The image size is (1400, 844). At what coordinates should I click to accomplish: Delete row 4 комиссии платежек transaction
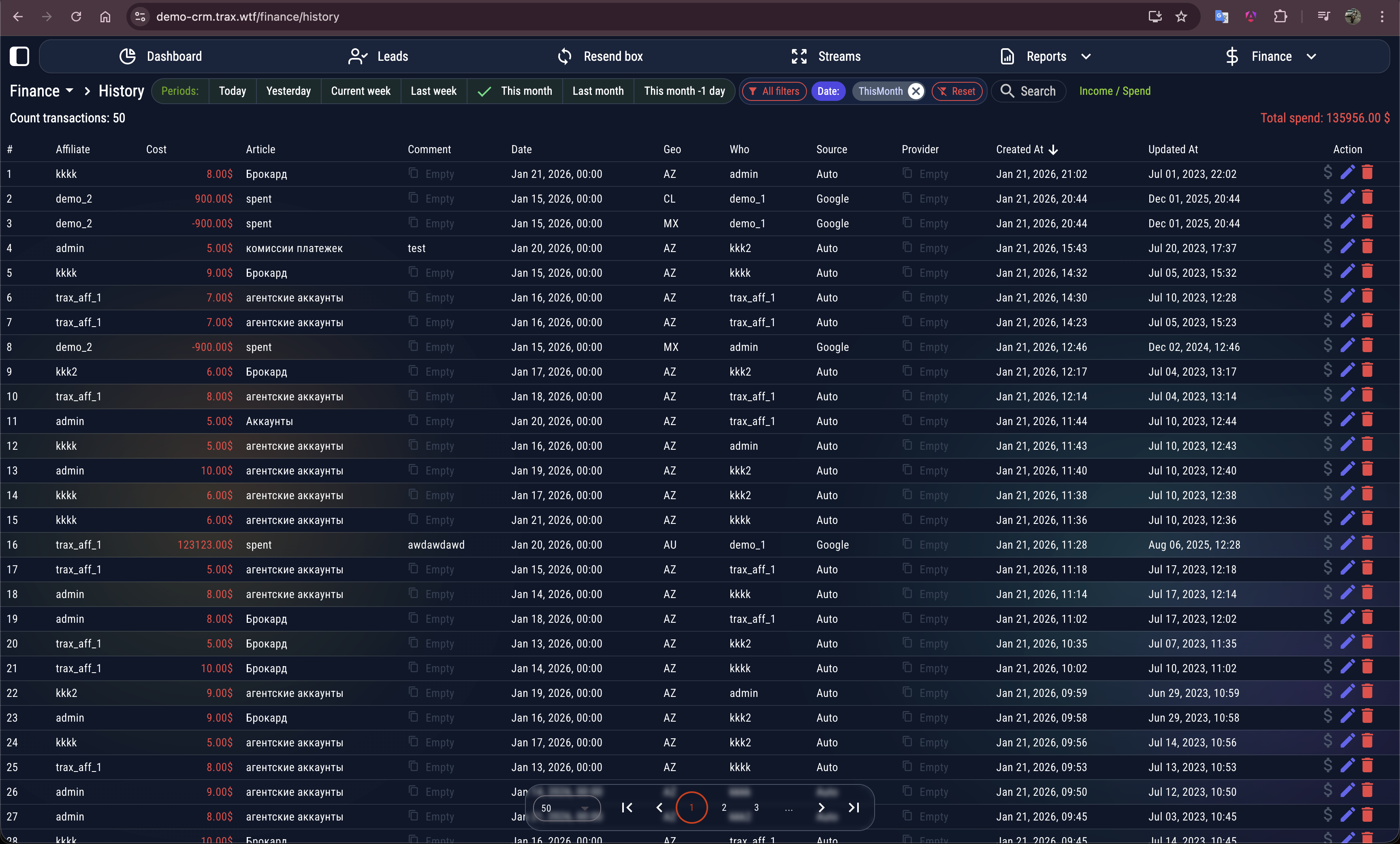click(x=1368, y=247)
